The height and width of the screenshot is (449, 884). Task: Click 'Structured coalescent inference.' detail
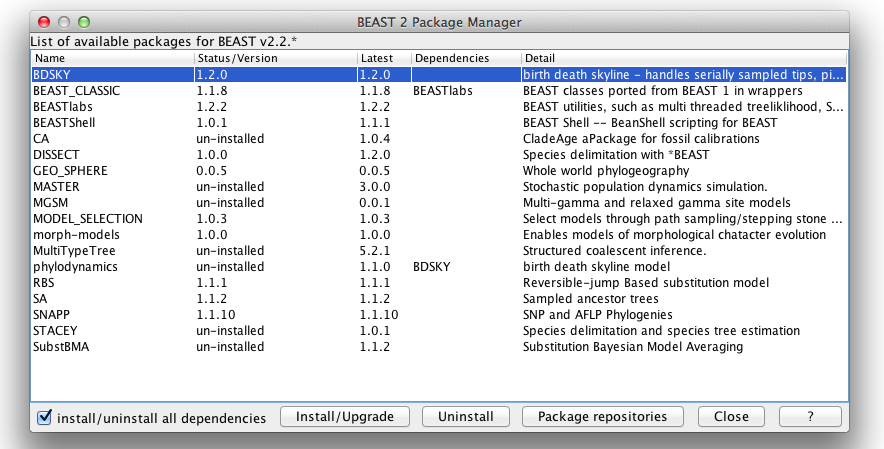coord(614,250)
